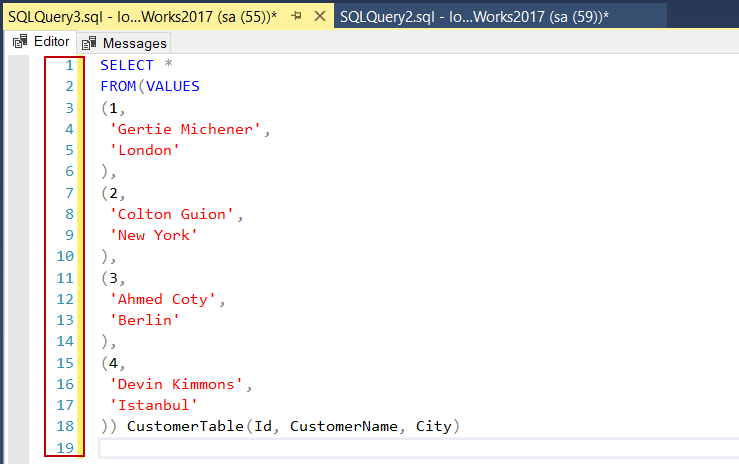Click the 'Berlin' string
This screenshot has height=464, width=739.
tap(144, 320)
